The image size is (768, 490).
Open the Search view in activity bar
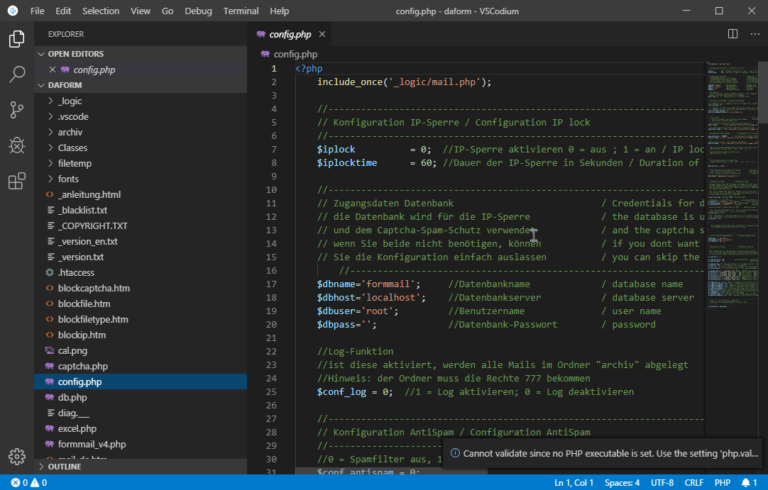[17, 74]
